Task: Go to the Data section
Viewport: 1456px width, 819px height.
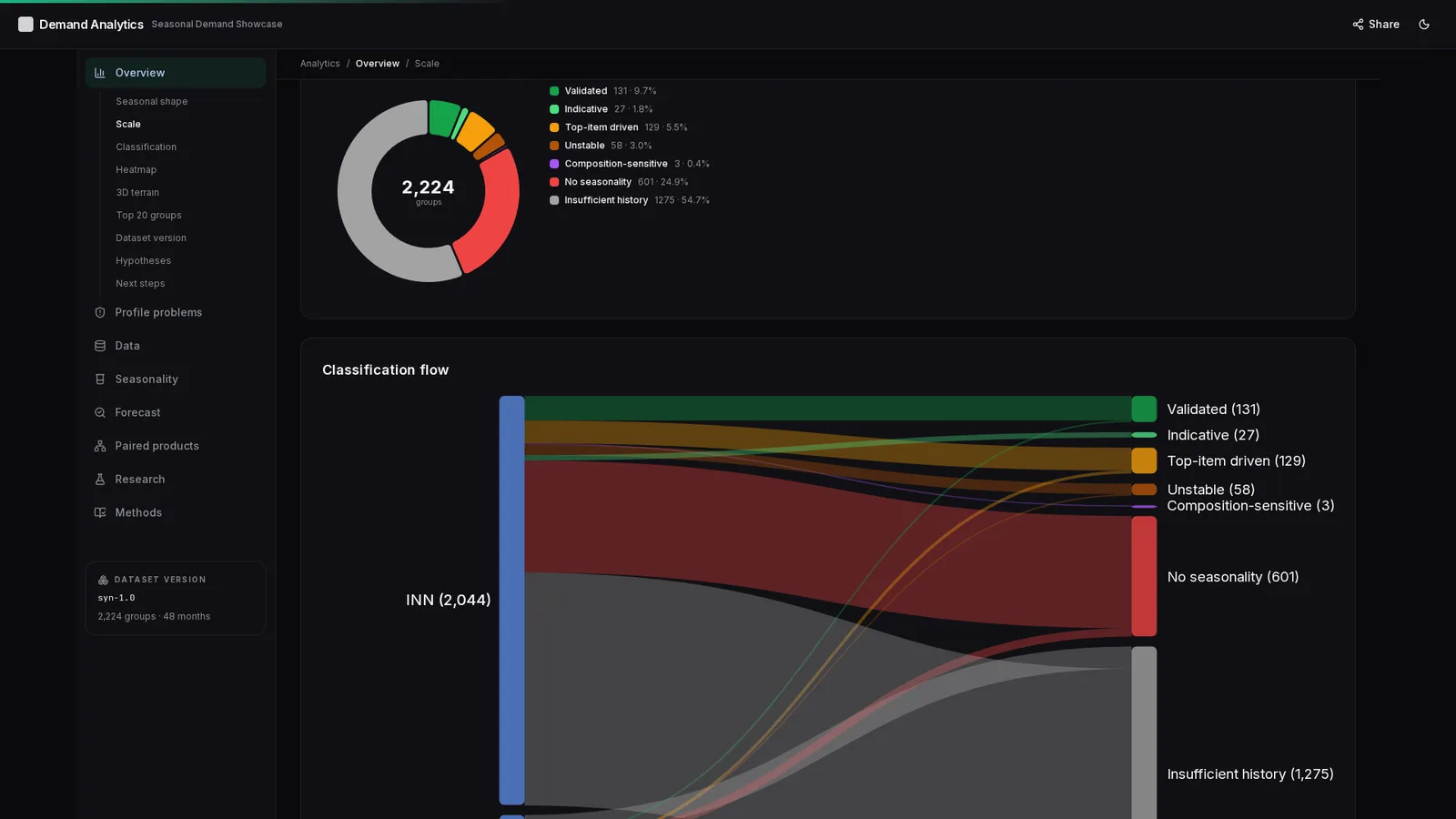Action: tap(176, 346)
